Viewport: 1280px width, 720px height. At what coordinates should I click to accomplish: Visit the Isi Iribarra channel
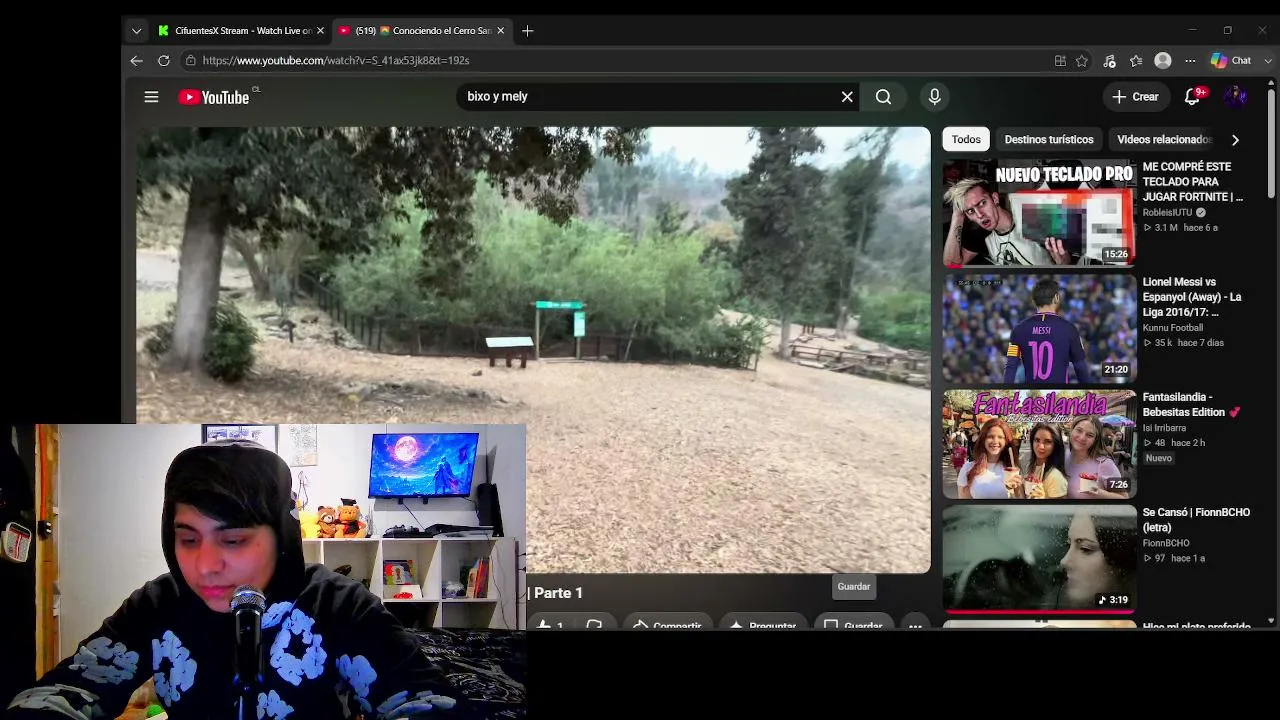(x=1164, y=428)
